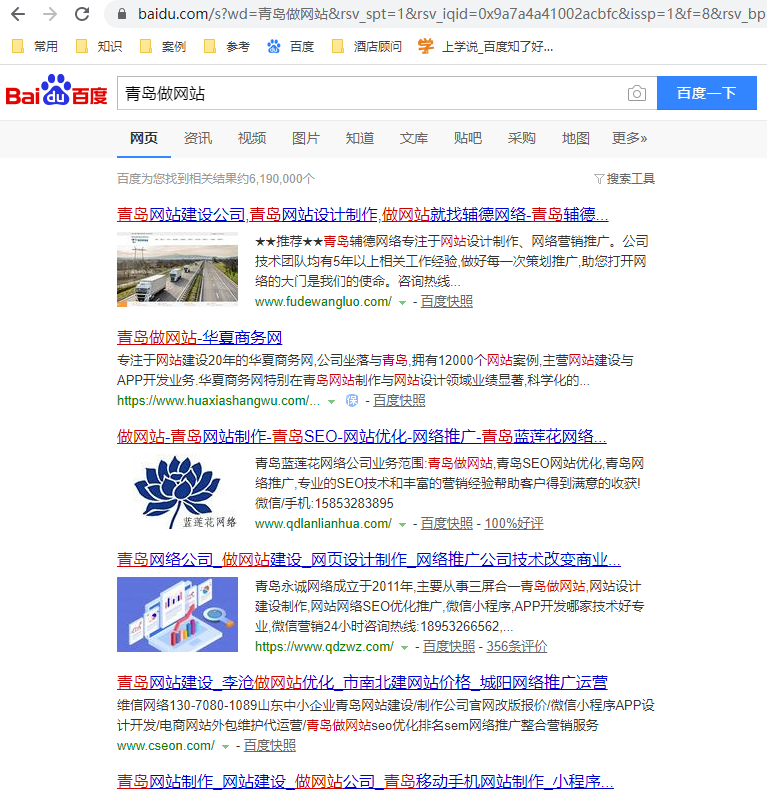Open the 100%好评 rating link
The height and width of the screenshot is (797, 767).
(514, 524)
